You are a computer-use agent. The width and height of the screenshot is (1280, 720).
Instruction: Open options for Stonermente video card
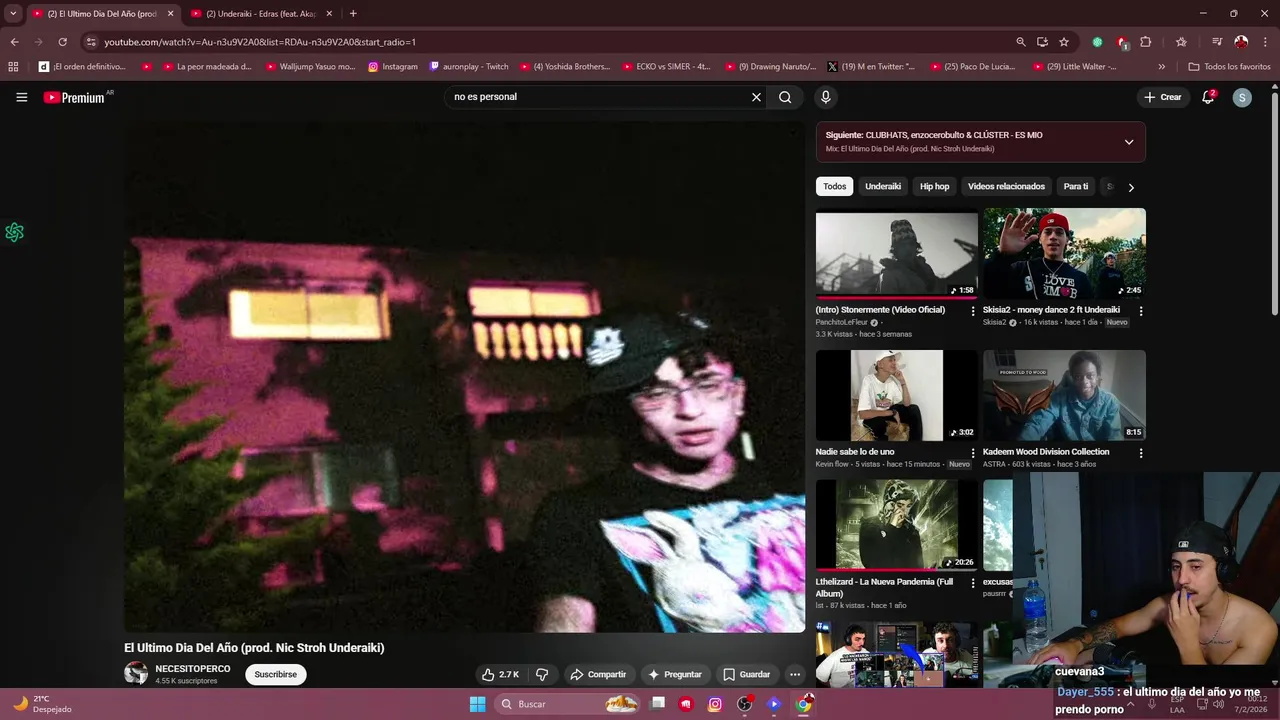(973, 311)
